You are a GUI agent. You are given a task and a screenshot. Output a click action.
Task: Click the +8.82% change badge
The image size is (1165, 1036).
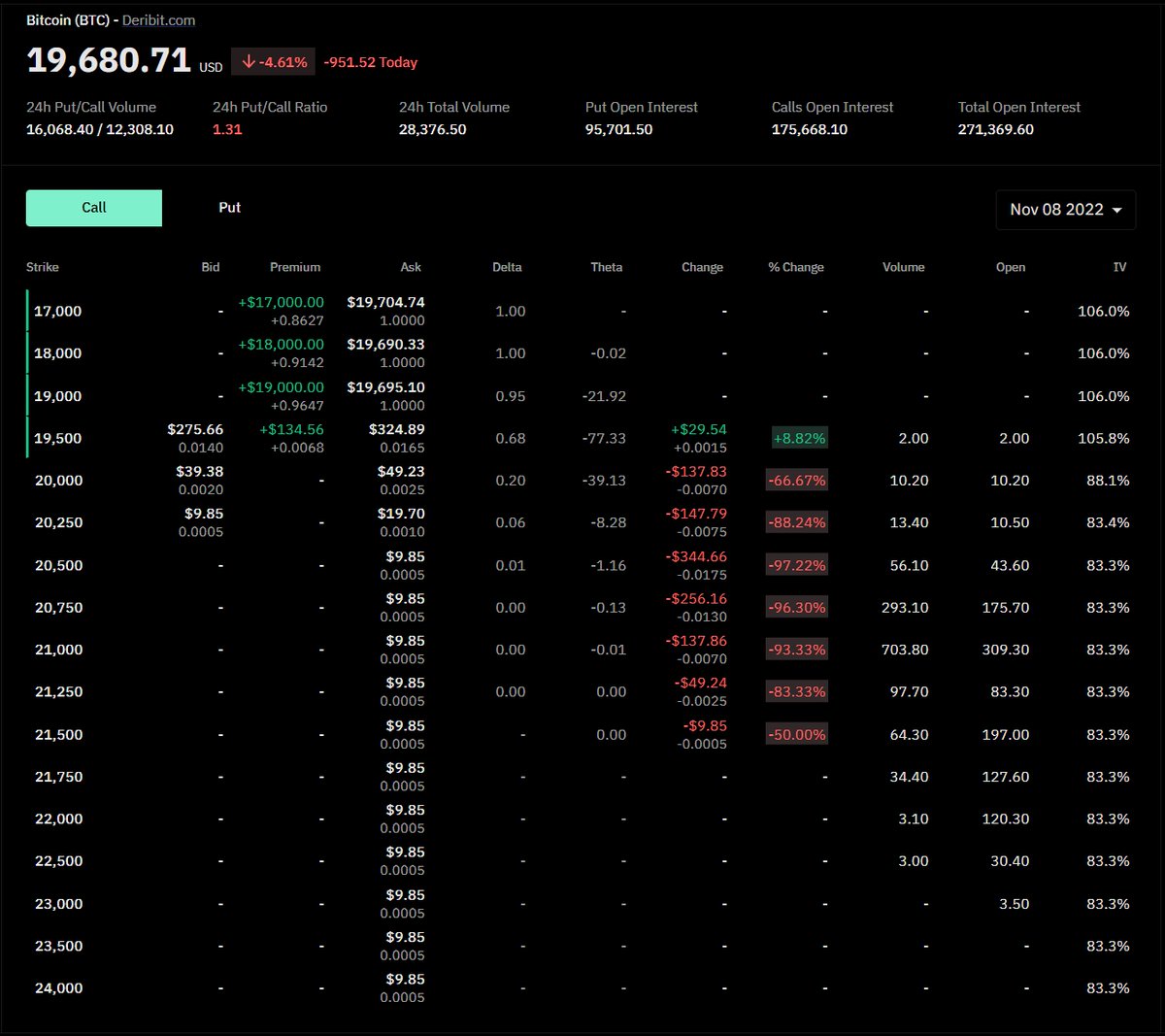[799, 439]
